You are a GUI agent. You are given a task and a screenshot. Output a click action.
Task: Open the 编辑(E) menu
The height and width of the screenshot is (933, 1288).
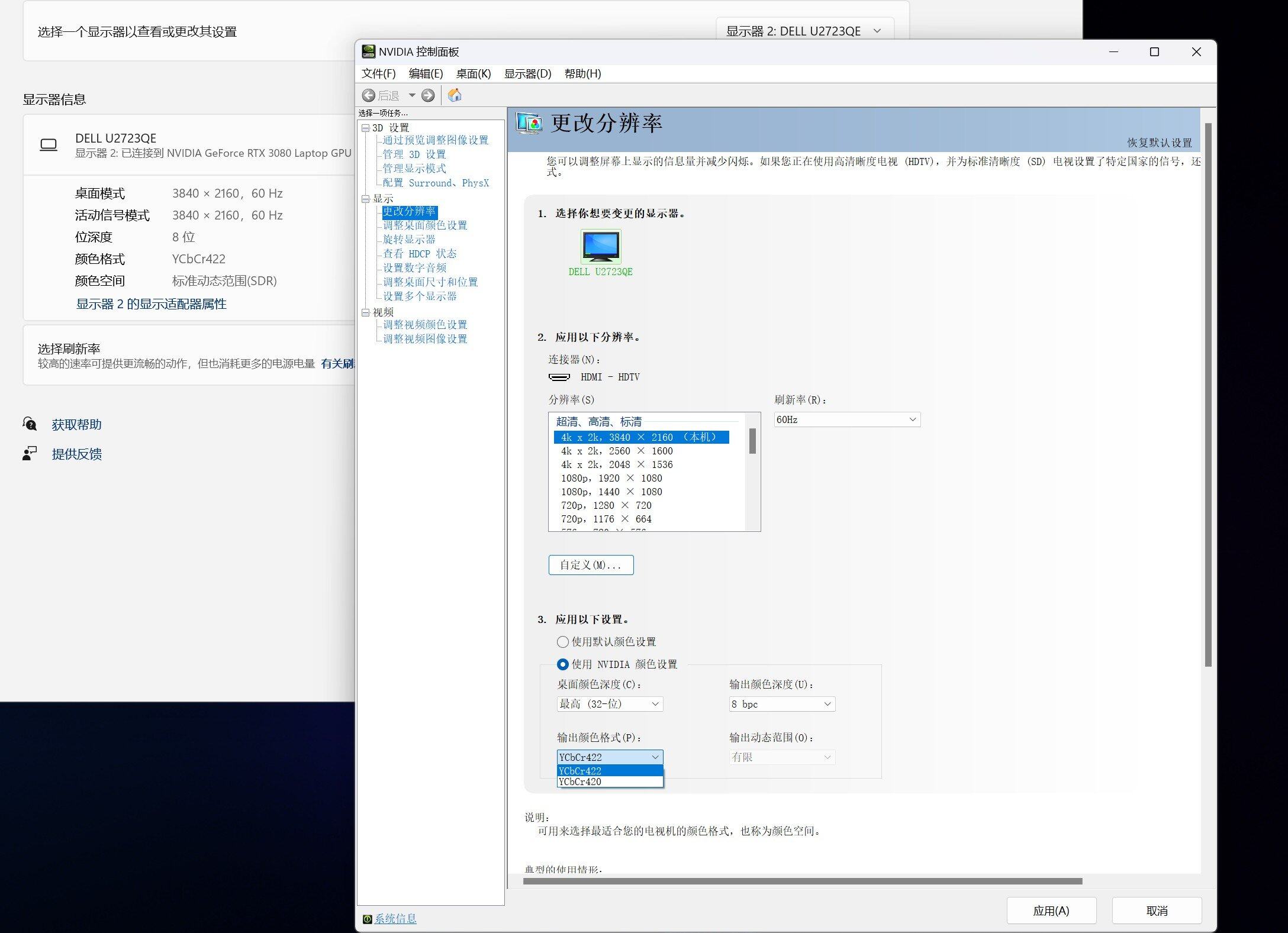click(426, 73)
